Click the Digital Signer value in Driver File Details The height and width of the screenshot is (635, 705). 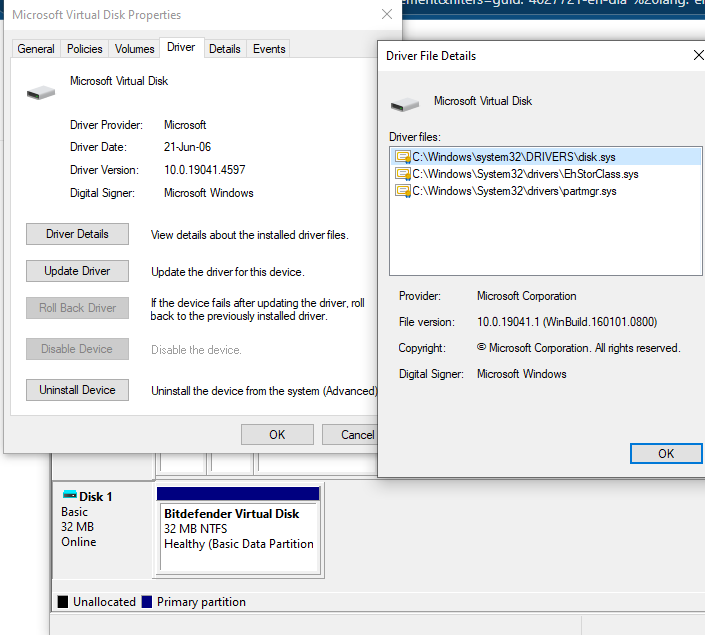522,374
